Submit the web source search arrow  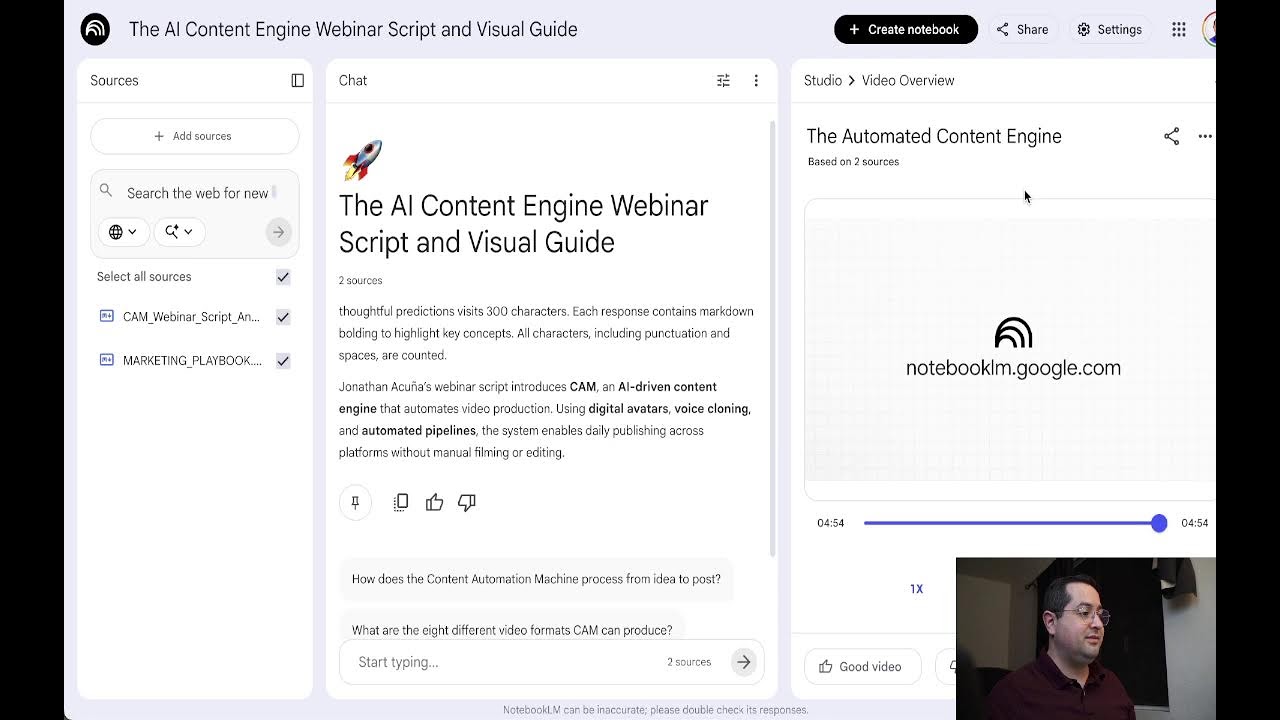(279, 232)
